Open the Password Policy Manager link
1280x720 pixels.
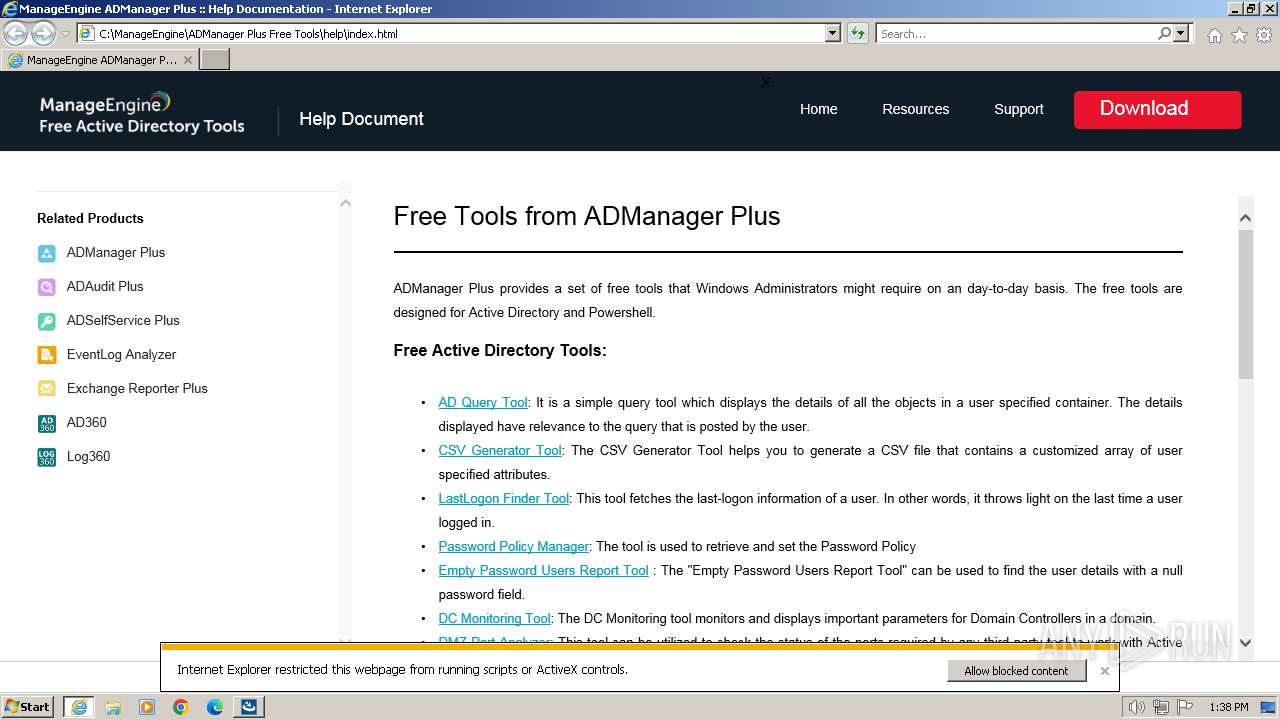pos(514,547)
